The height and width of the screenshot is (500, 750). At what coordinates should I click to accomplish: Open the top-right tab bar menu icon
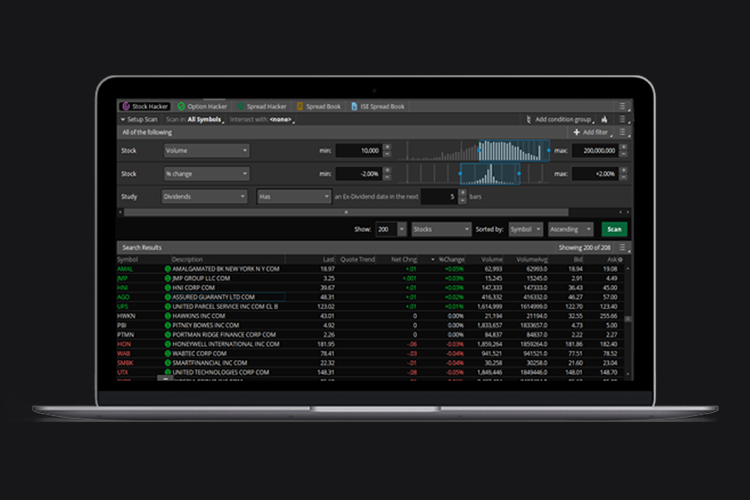pyautogui.click(x=622, y=106)
